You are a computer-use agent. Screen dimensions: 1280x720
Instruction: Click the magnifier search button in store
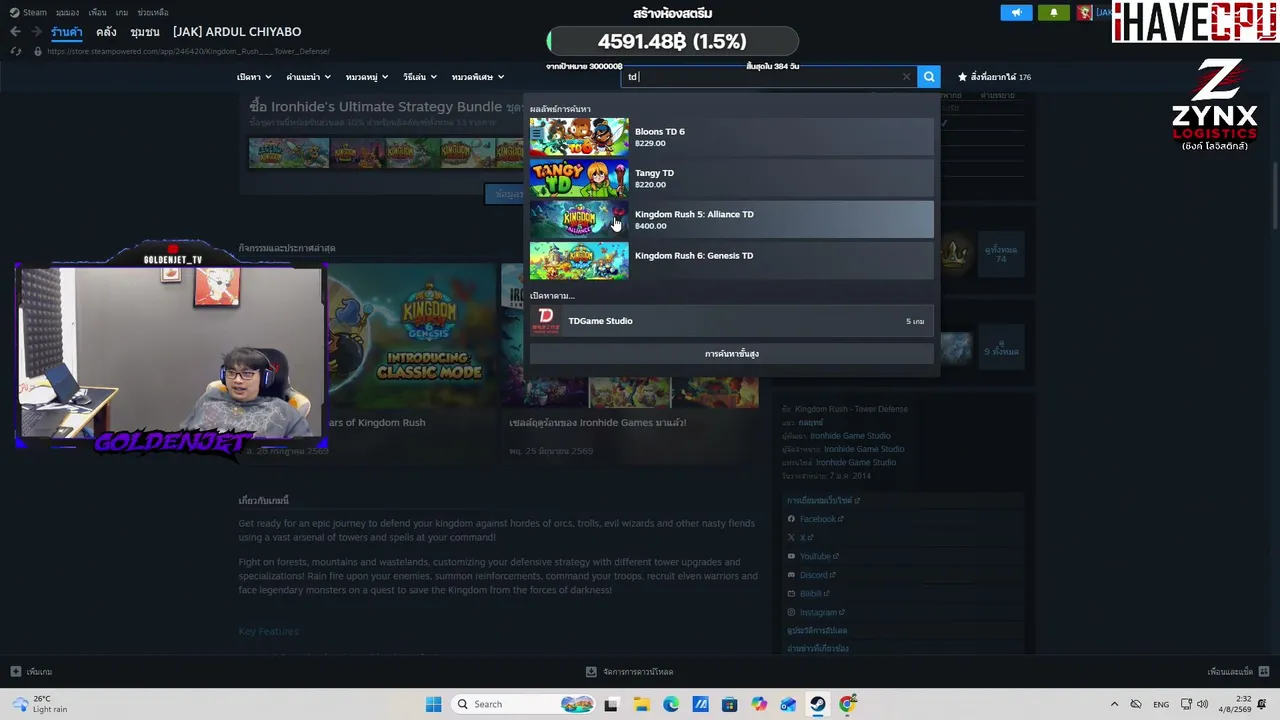point(929,77)
